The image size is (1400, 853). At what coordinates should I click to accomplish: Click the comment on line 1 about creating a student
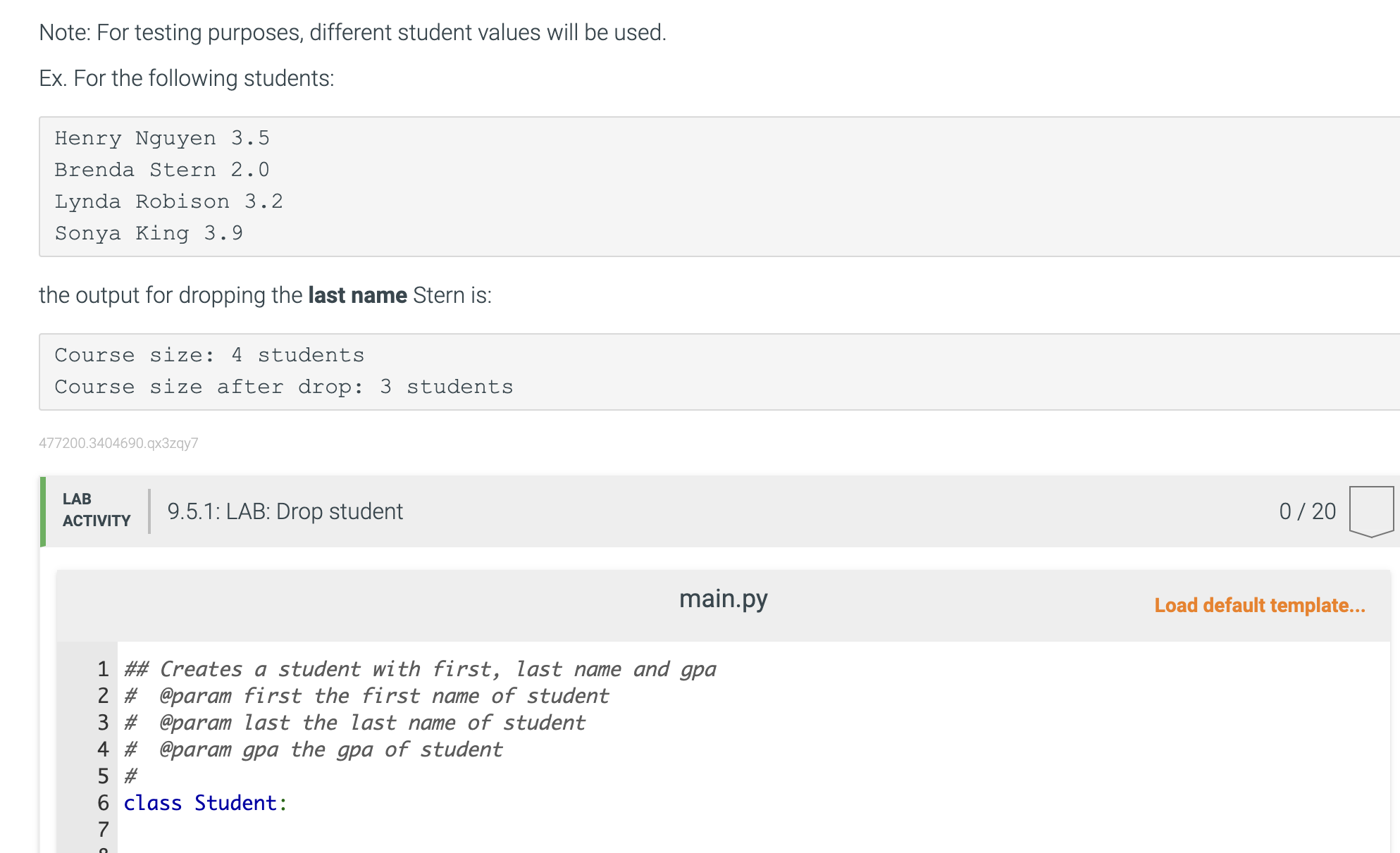420,668
